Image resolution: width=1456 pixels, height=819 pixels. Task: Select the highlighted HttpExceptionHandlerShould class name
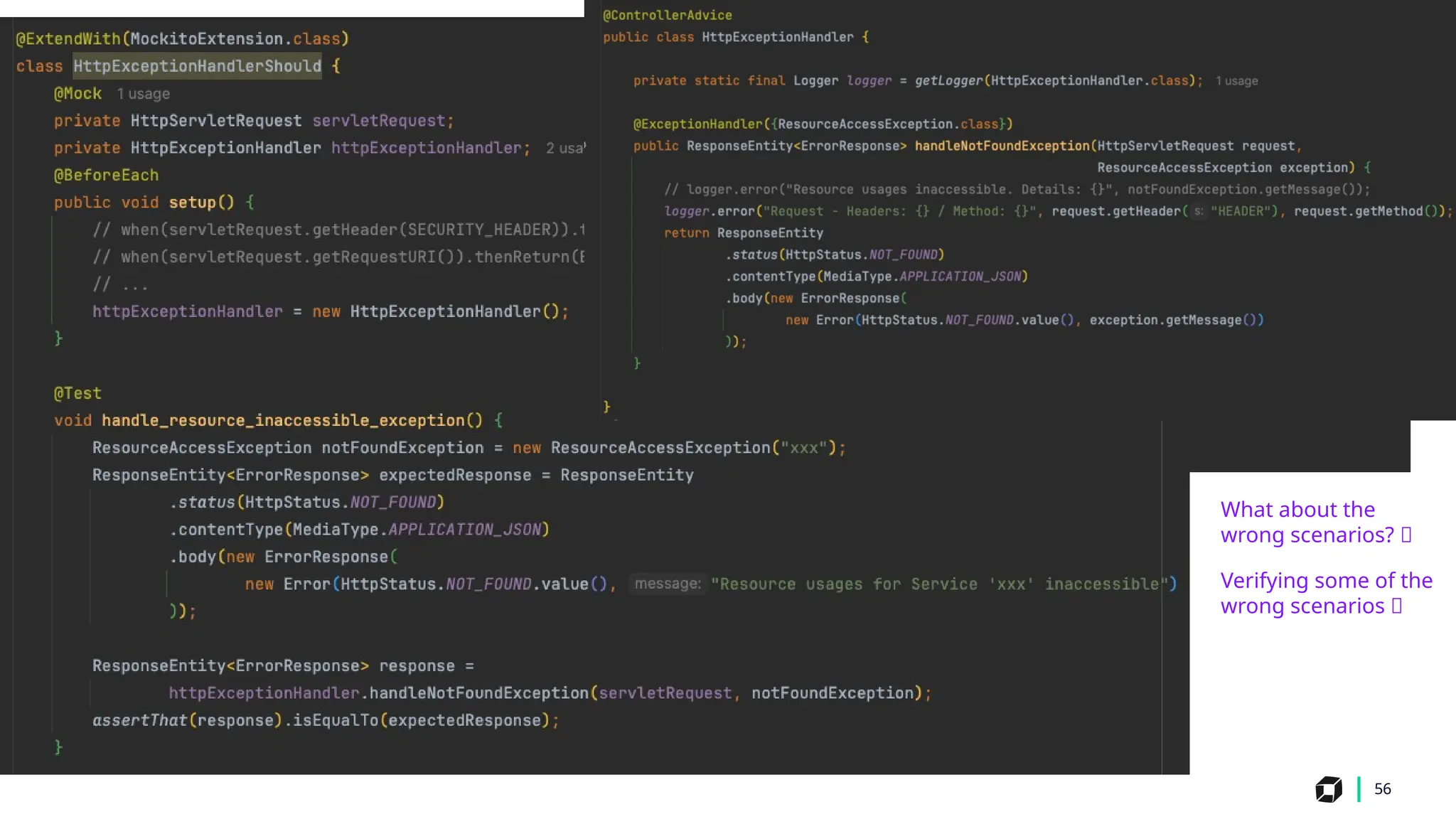pos(197,66)
